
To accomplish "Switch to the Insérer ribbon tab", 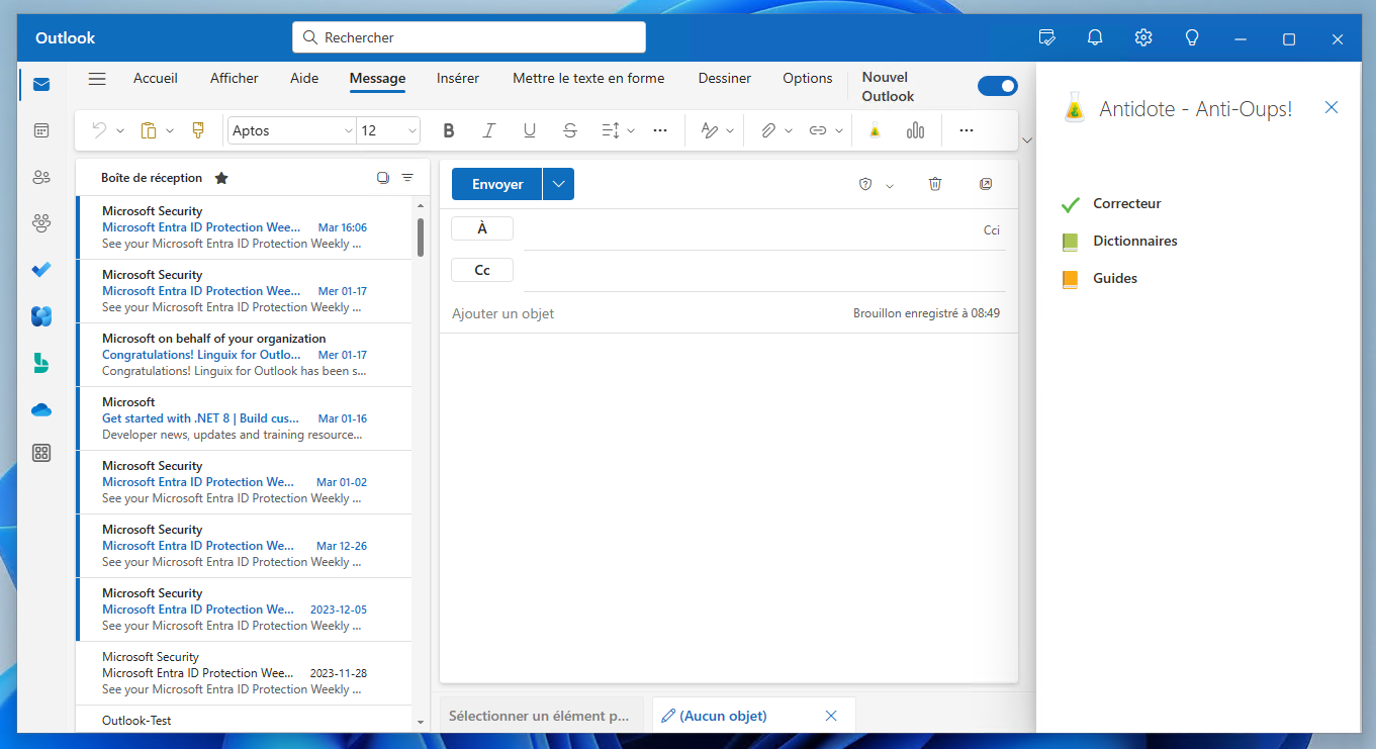I will [458, 78].
